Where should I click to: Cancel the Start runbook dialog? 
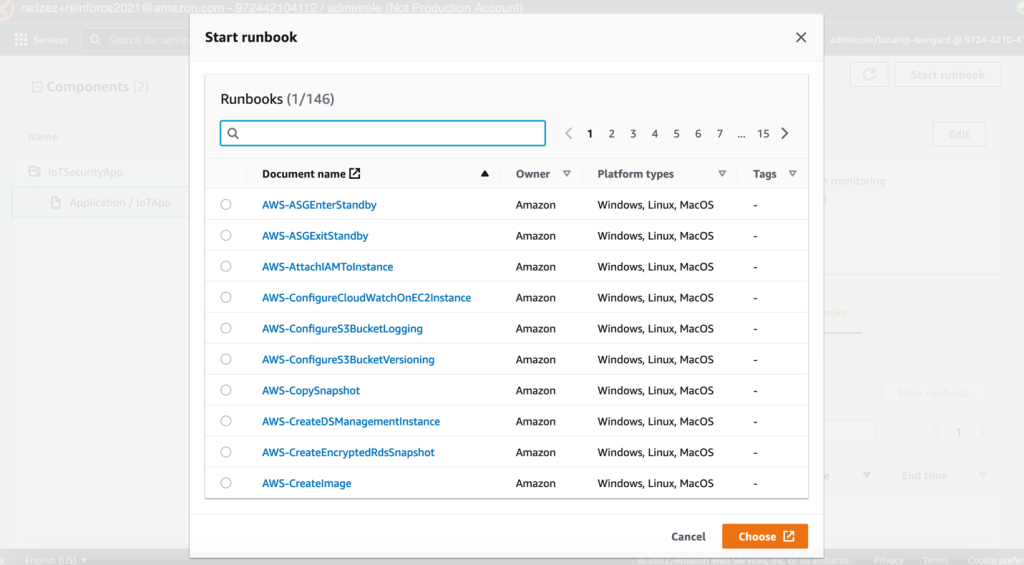click(688, 536)
